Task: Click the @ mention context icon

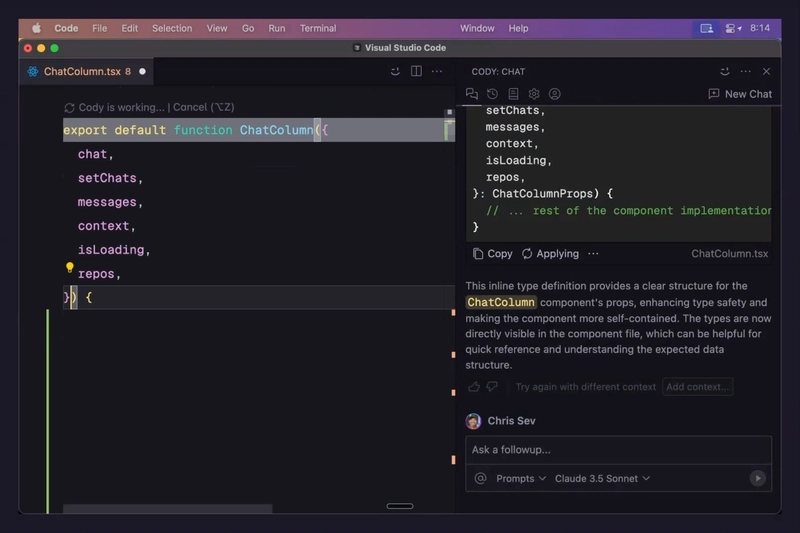Action: (x=480, y=478)
